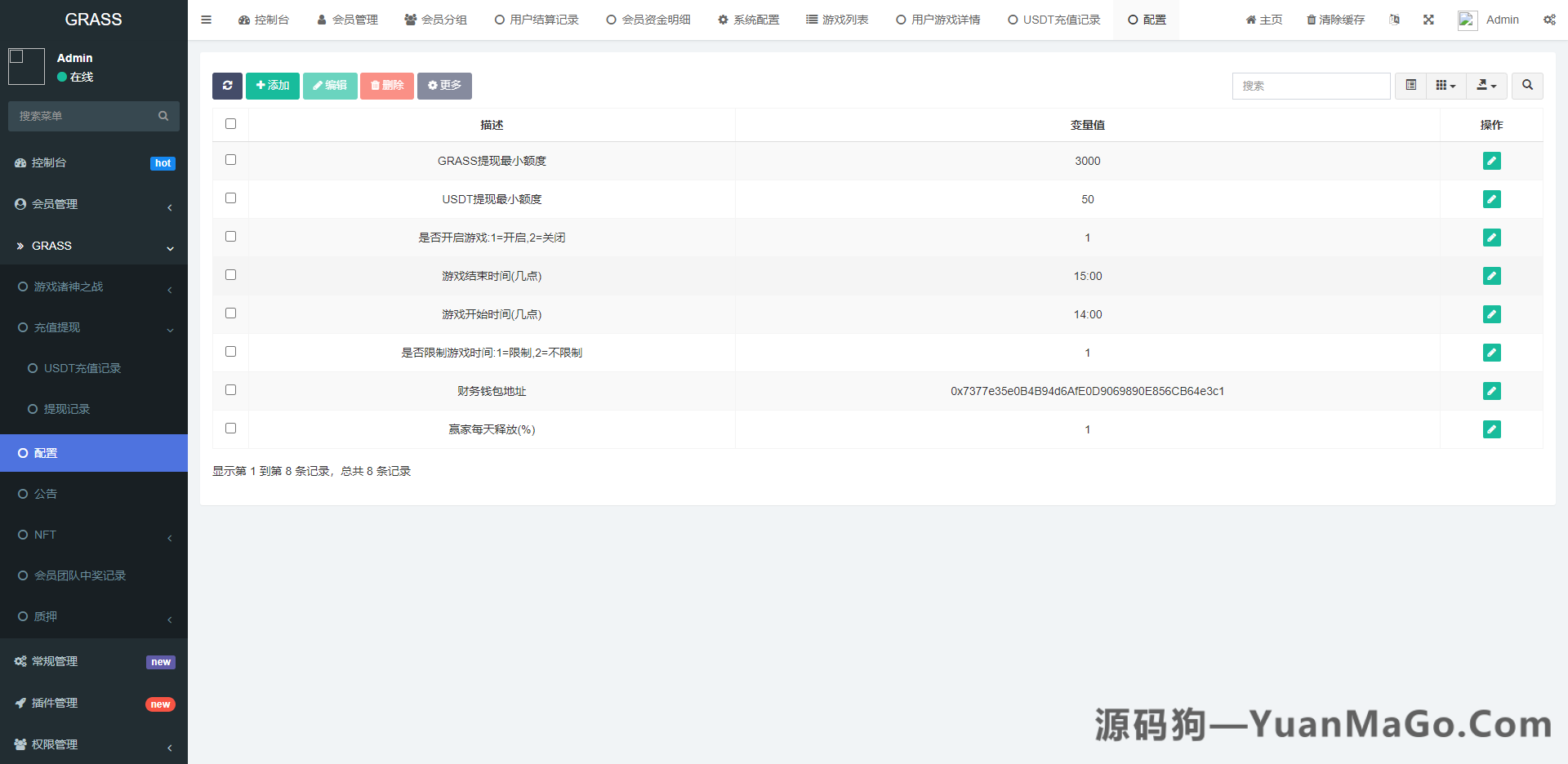Check the select-all checkbox in table header
1568x764 pixels.
coord(230,123)
